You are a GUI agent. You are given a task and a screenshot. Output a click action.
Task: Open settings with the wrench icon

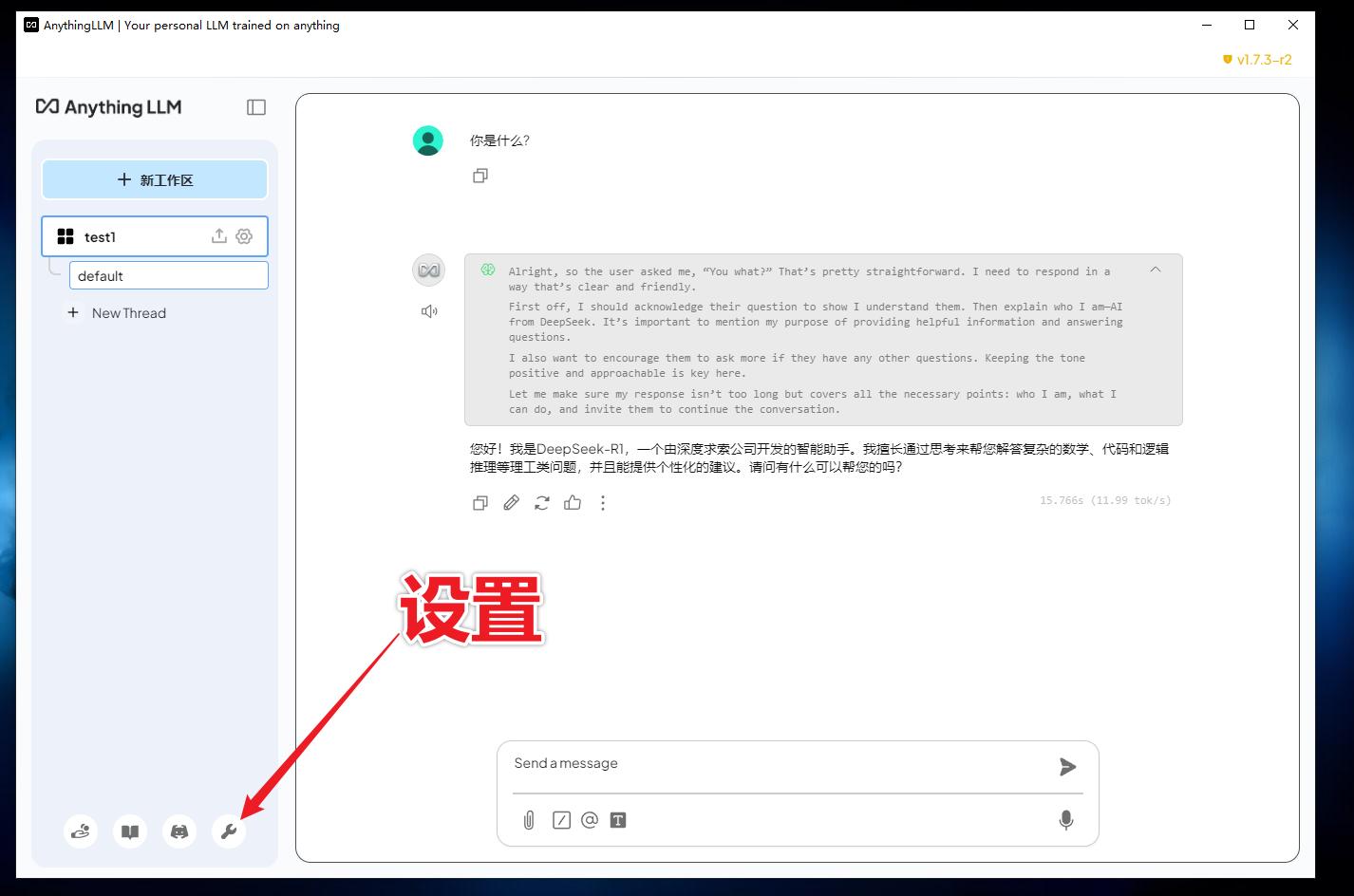click(229, 831)
